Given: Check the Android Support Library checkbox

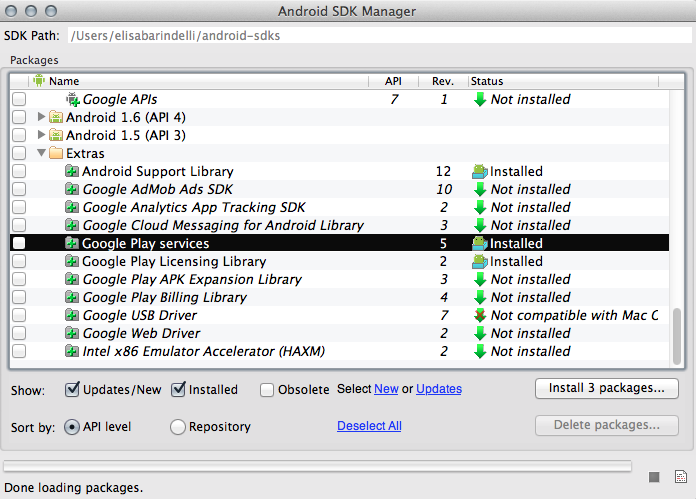Looking at the screenshot, I should pyautogui.click(x=19, y=171).
